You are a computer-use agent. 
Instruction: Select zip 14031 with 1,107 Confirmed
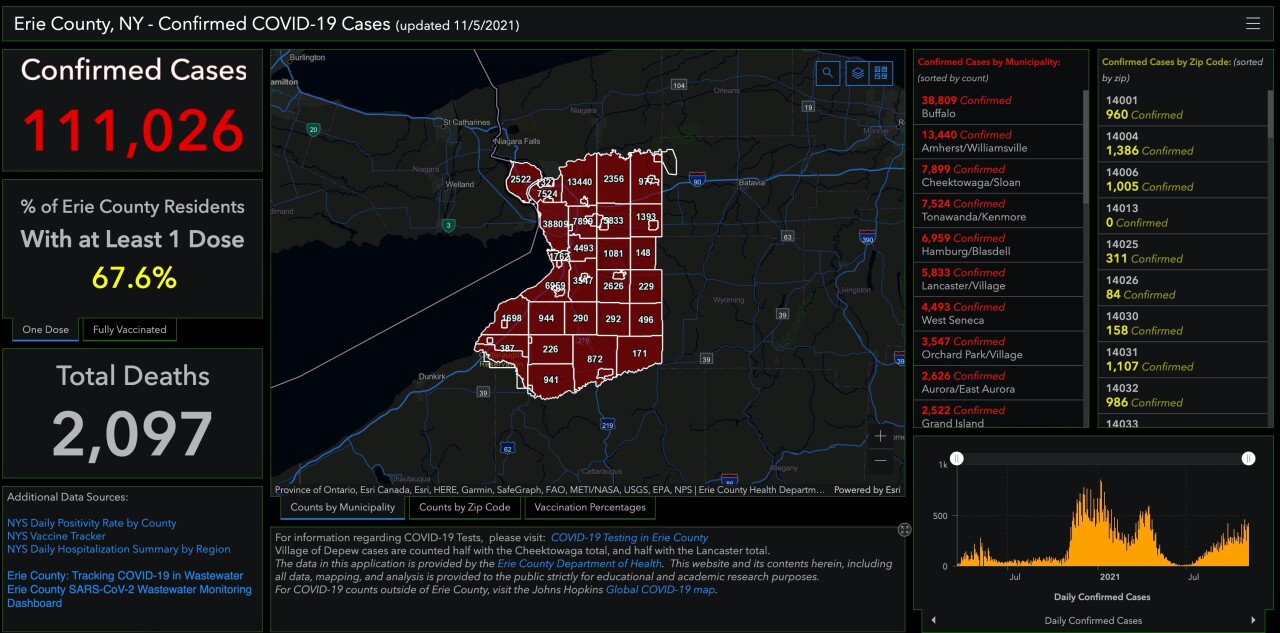(x=1184, y=360)
